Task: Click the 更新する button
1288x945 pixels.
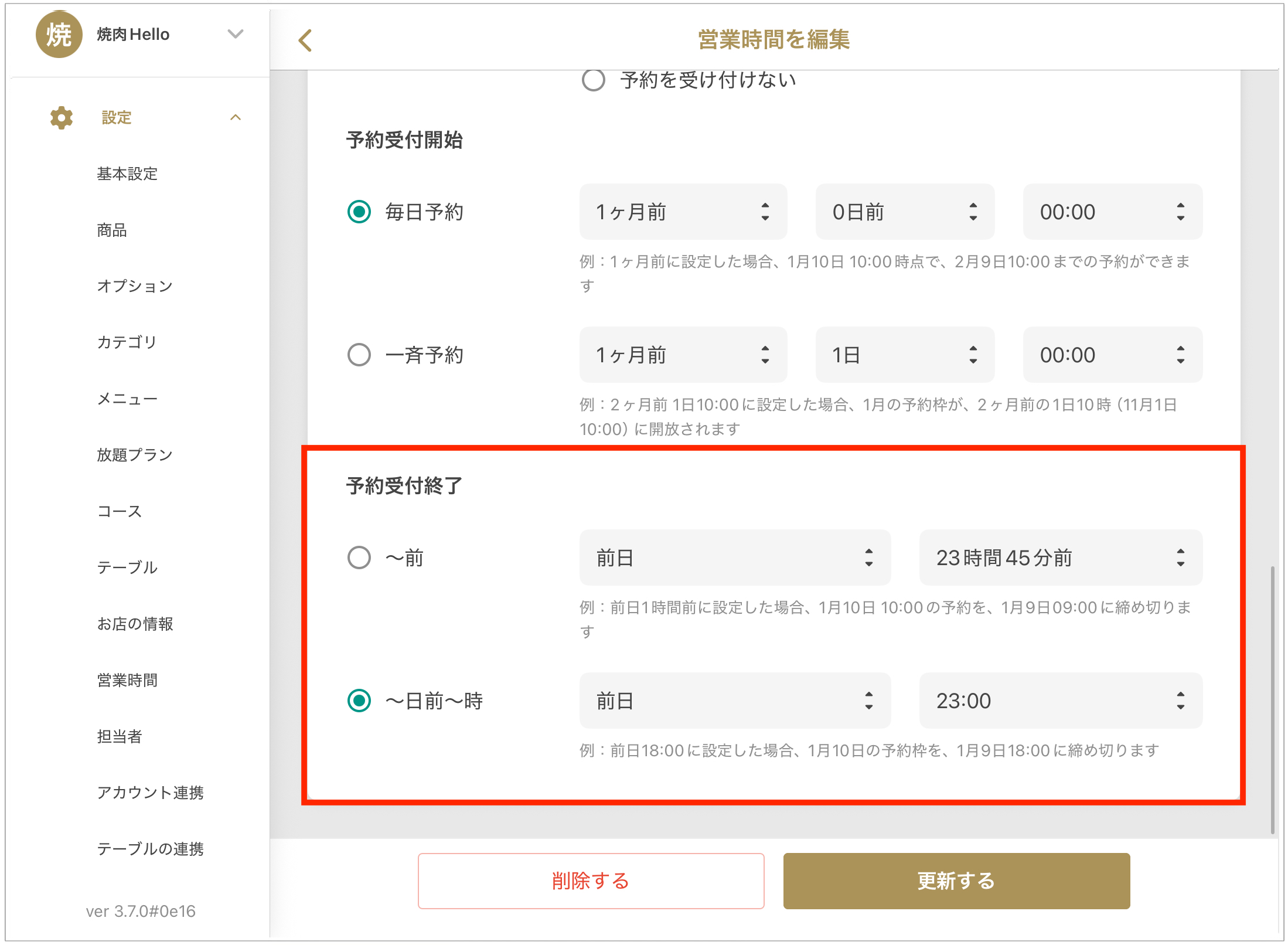Action: point(956,881)
